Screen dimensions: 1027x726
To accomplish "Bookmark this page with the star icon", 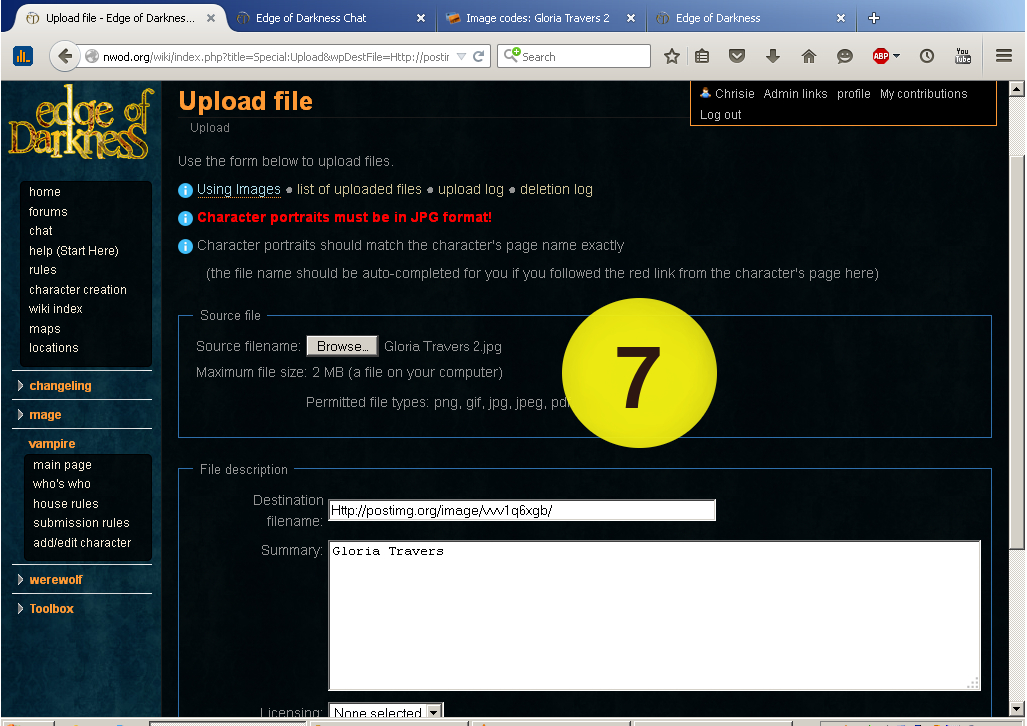I will (x=672, y=57).
